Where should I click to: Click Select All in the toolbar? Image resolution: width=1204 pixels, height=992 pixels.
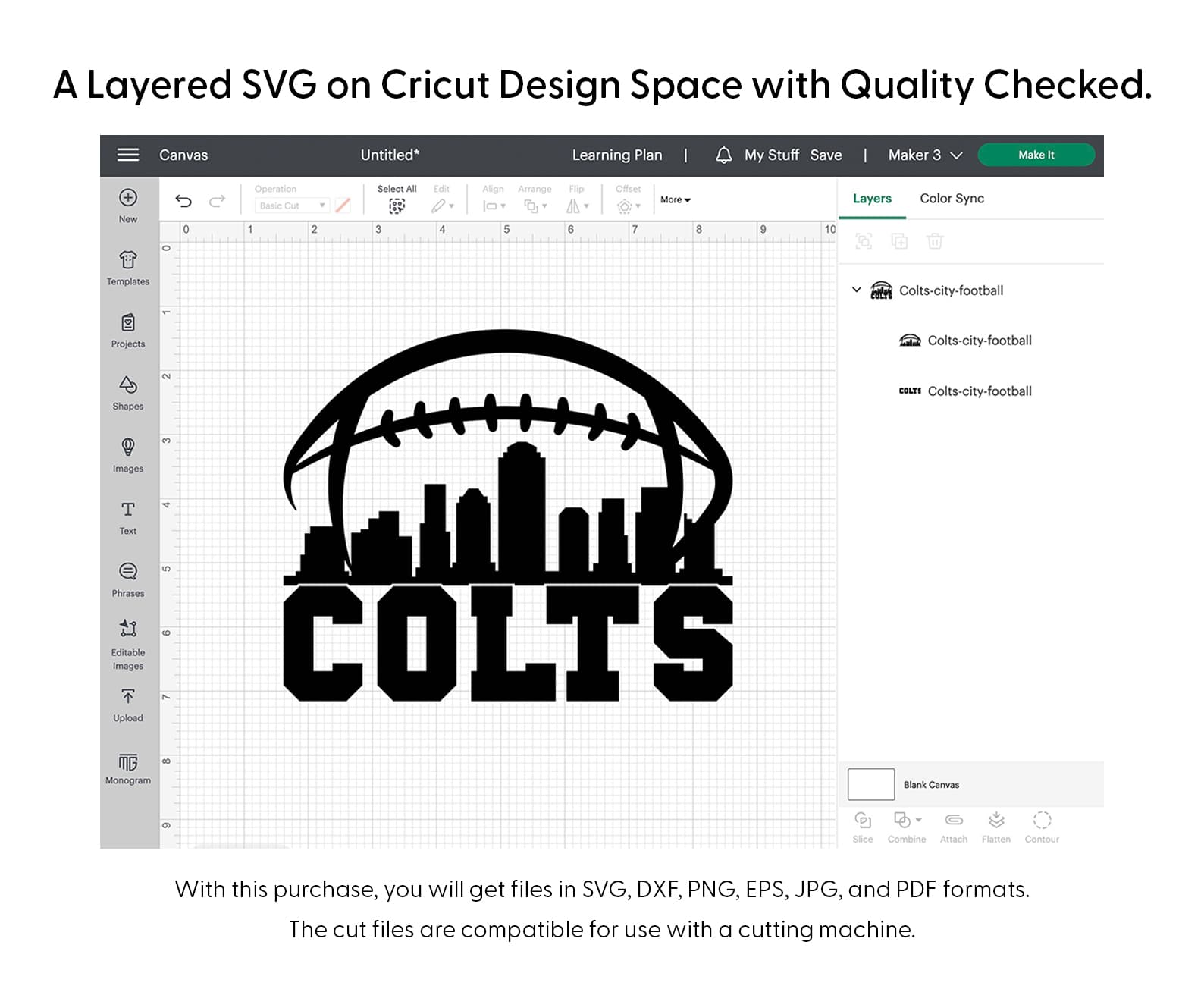point(397,199)
